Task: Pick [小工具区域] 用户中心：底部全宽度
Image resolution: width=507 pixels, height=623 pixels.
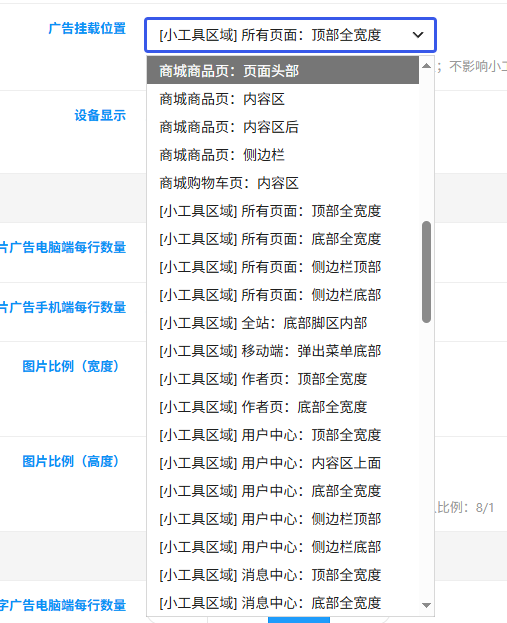Action: tap(283, 491)
